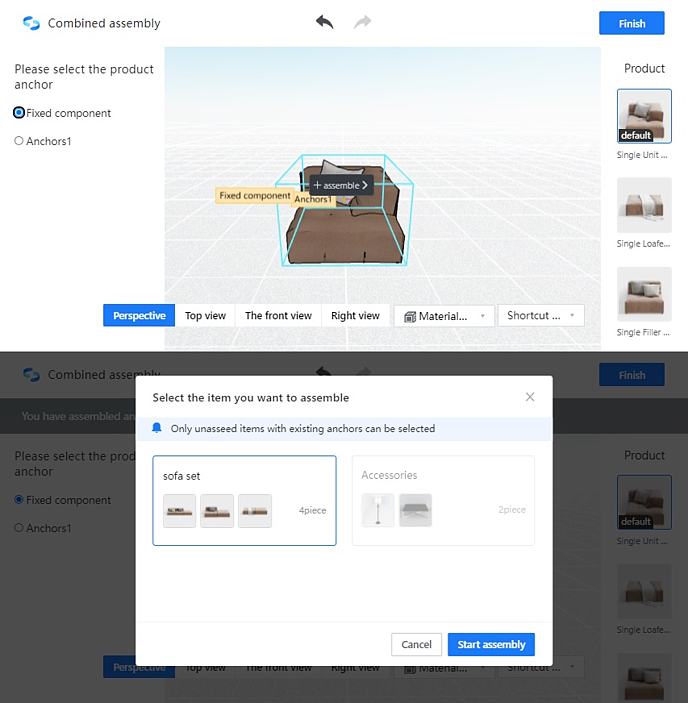688x703 pixels.
Task: Click the assemble tooltip button on sofa
Action: (341, 185)
